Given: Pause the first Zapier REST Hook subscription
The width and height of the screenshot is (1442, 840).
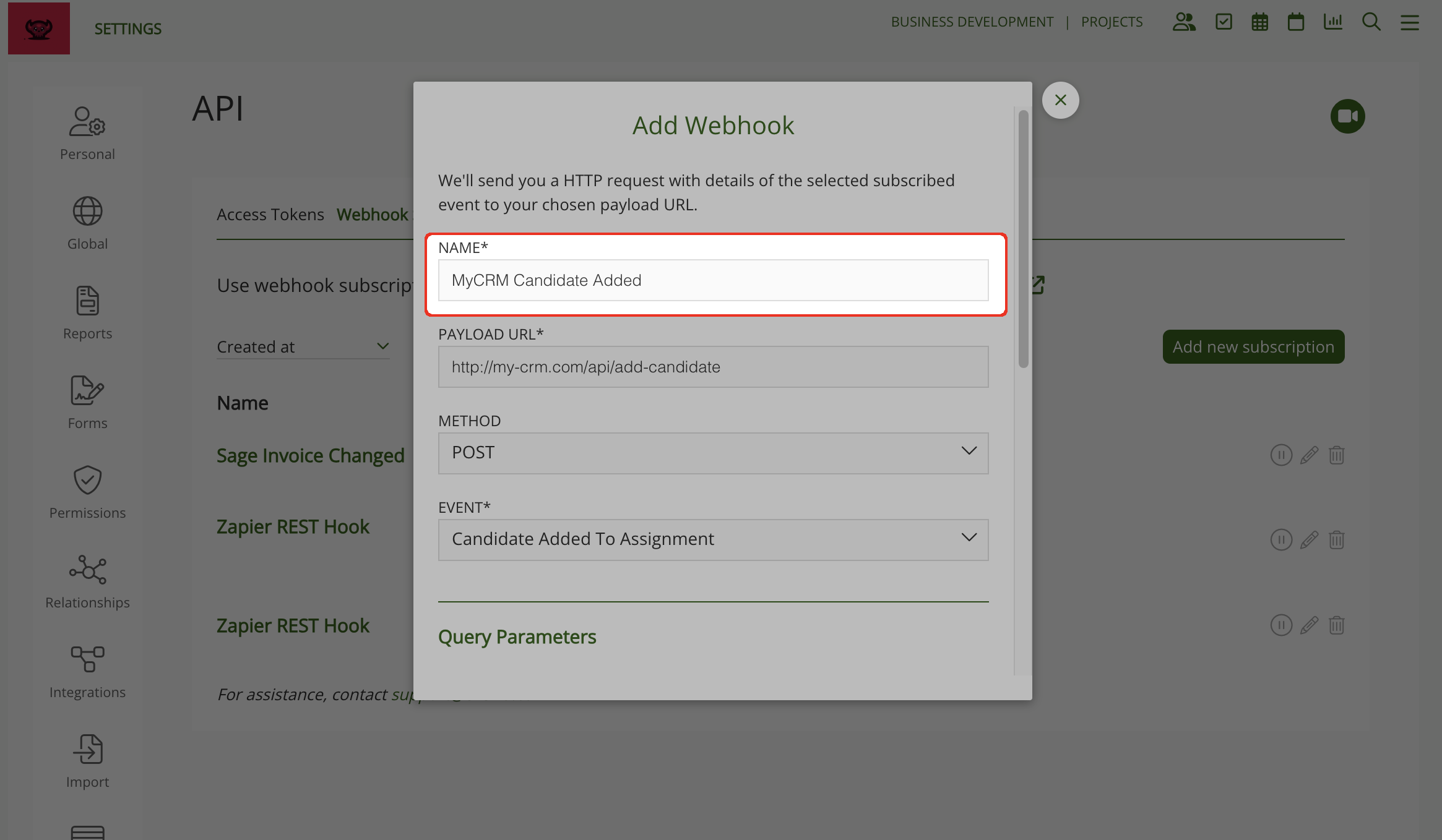Looking at the screenshot, I should pos(1281,540).
